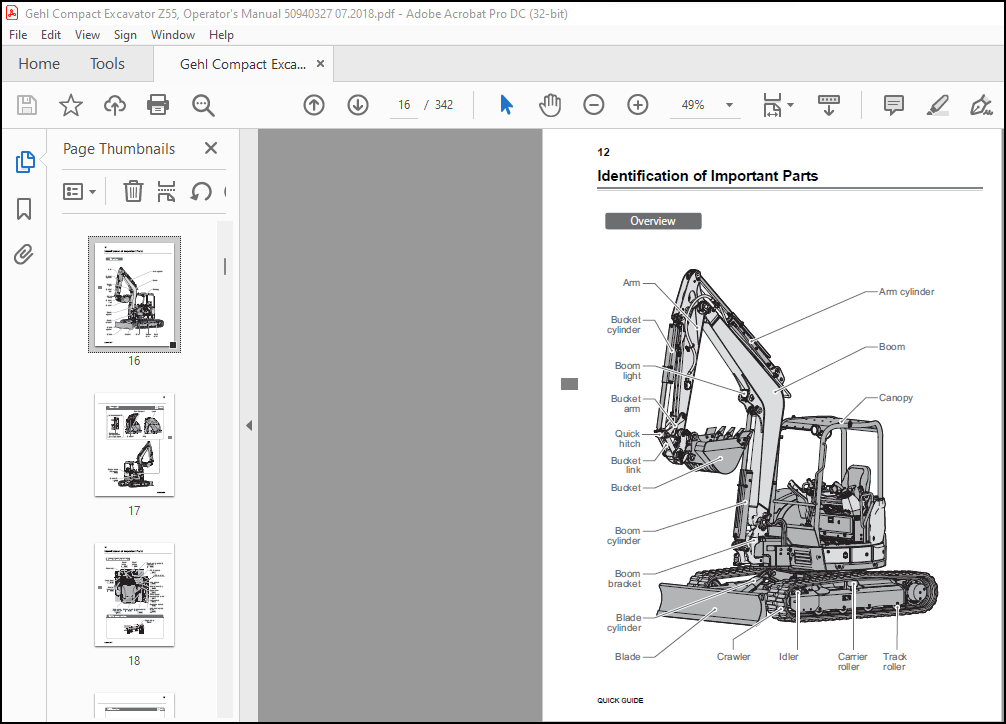Select the page 16 thumbnail
This screenshot has width=1006, height=724.
(134, 294)
